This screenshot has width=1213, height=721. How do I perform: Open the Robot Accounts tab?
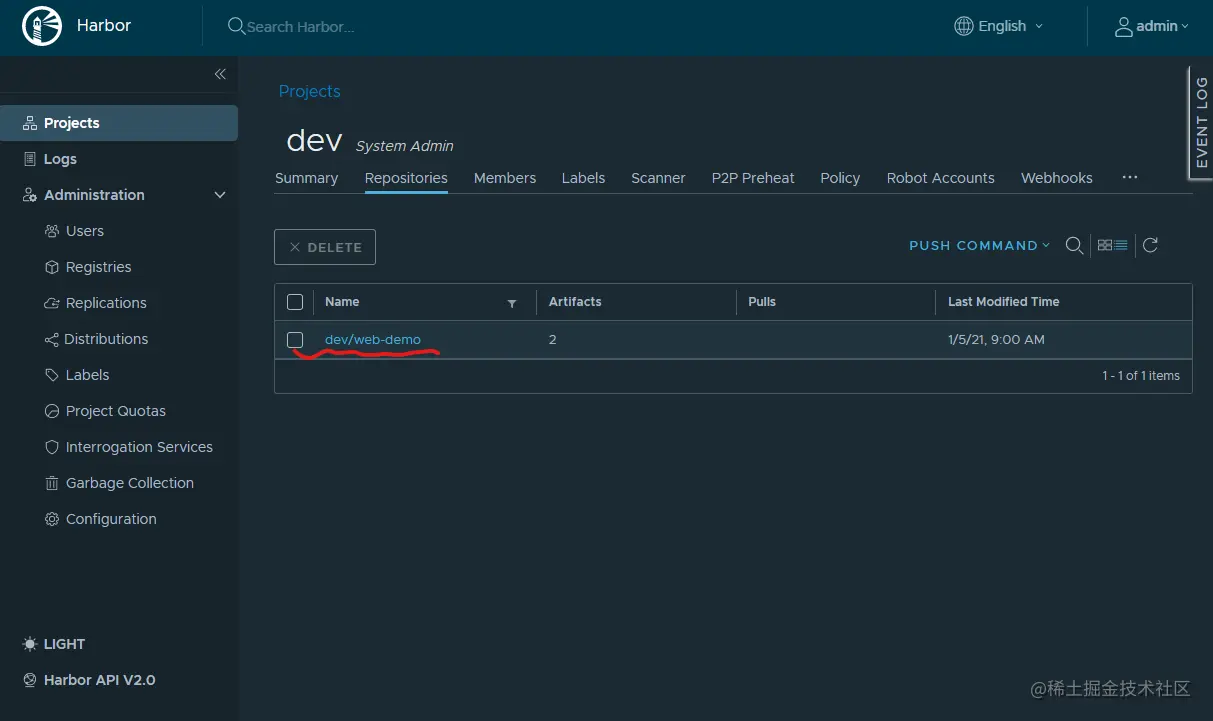click(x=941, y=178)
